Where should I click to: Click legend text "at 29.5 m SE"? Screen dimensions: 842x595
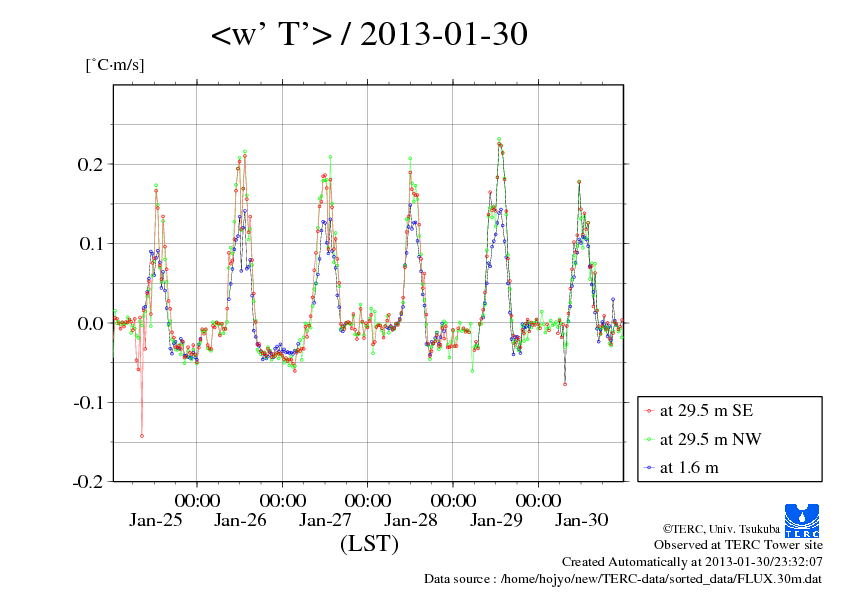pos(707,411)
